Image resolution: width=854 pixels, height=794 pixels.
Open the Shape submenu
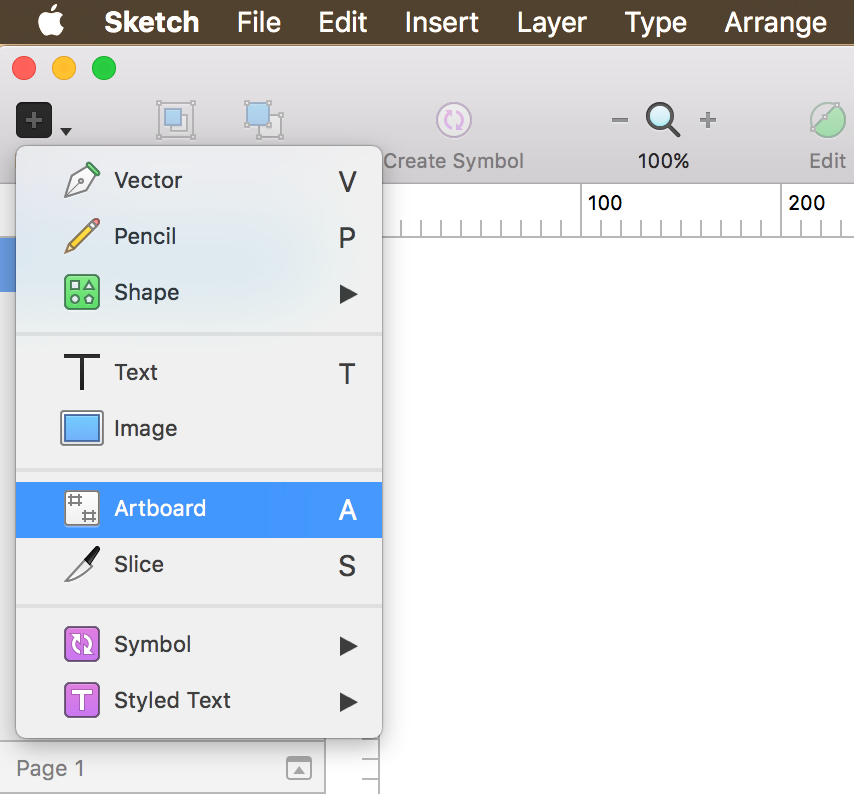pos(199,293)
